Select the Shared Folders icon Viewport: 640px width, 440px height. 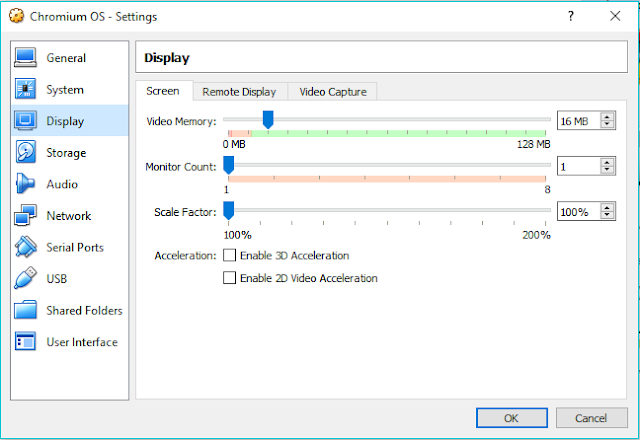(x=25, y=310)
